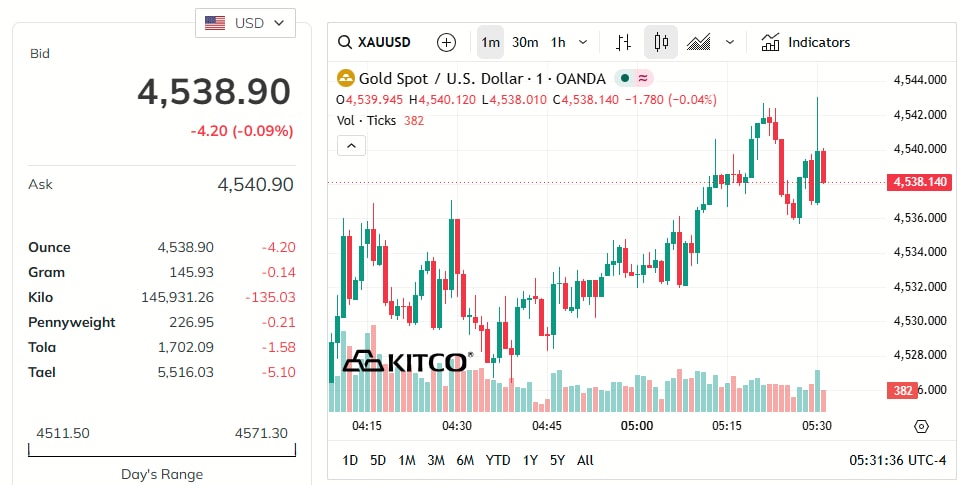Click the Tael price 5,516.03
962x485 pixels.
click(x=186, y=372)
